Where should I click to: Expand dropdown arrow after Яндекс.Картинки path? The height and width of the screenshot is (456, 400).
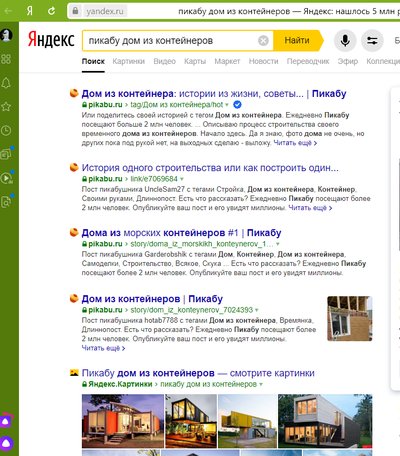[x=261, y=384]
